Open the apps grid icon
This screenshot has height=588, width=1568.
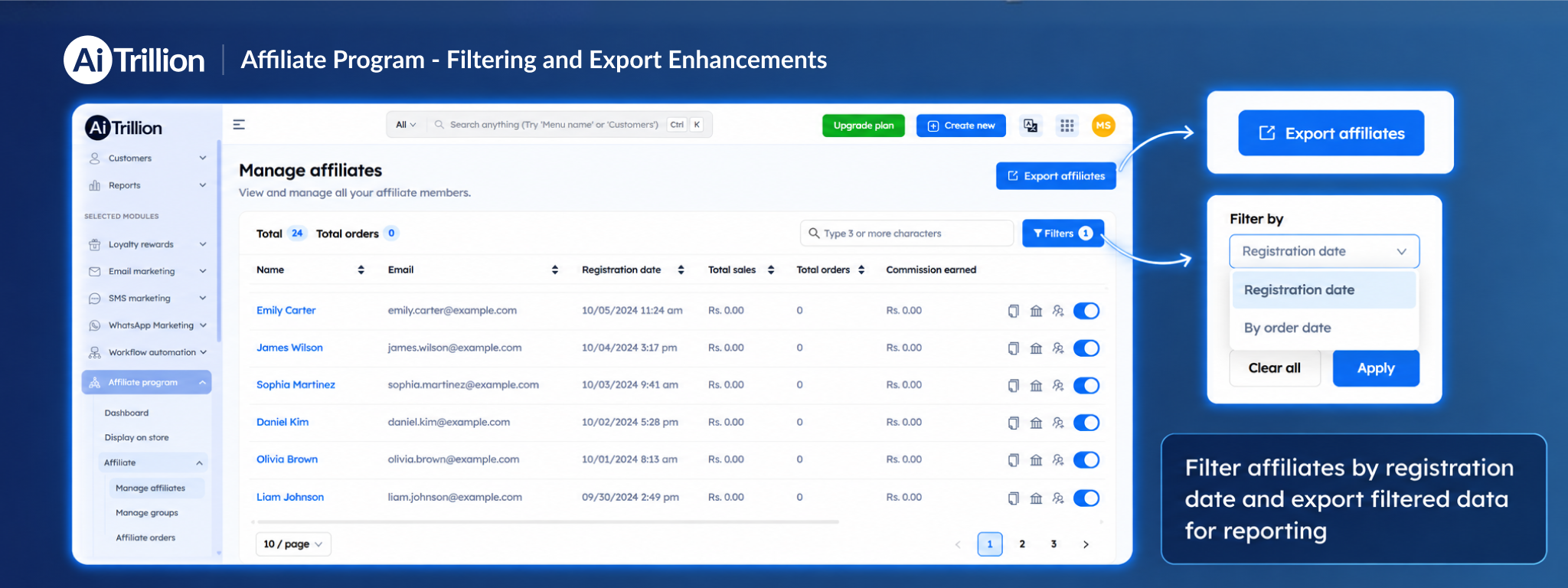pyautogui.click(x=1067, y=126)
